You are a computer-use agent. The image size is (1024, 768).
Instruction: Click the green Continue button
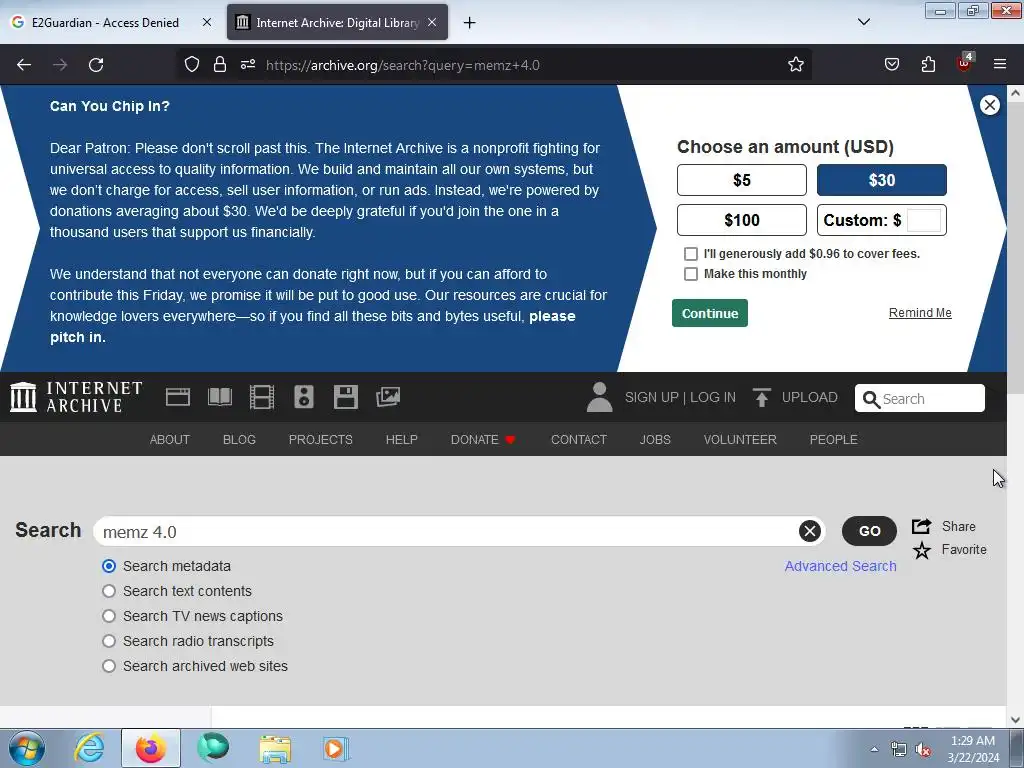pos(710,313)
